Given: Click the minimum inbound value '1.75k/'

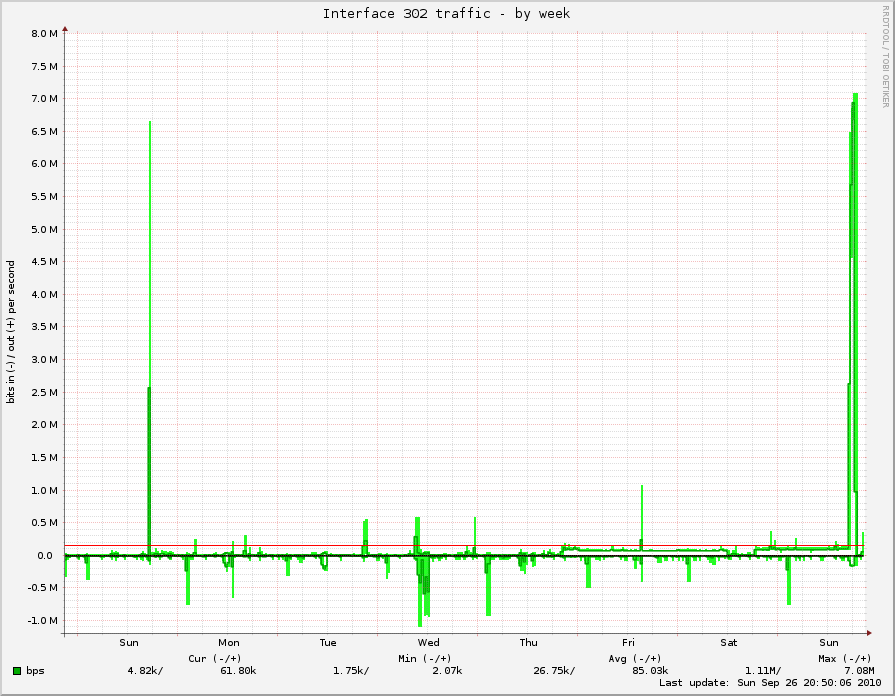Looking at the screenshot, I should tap(350, 670).
